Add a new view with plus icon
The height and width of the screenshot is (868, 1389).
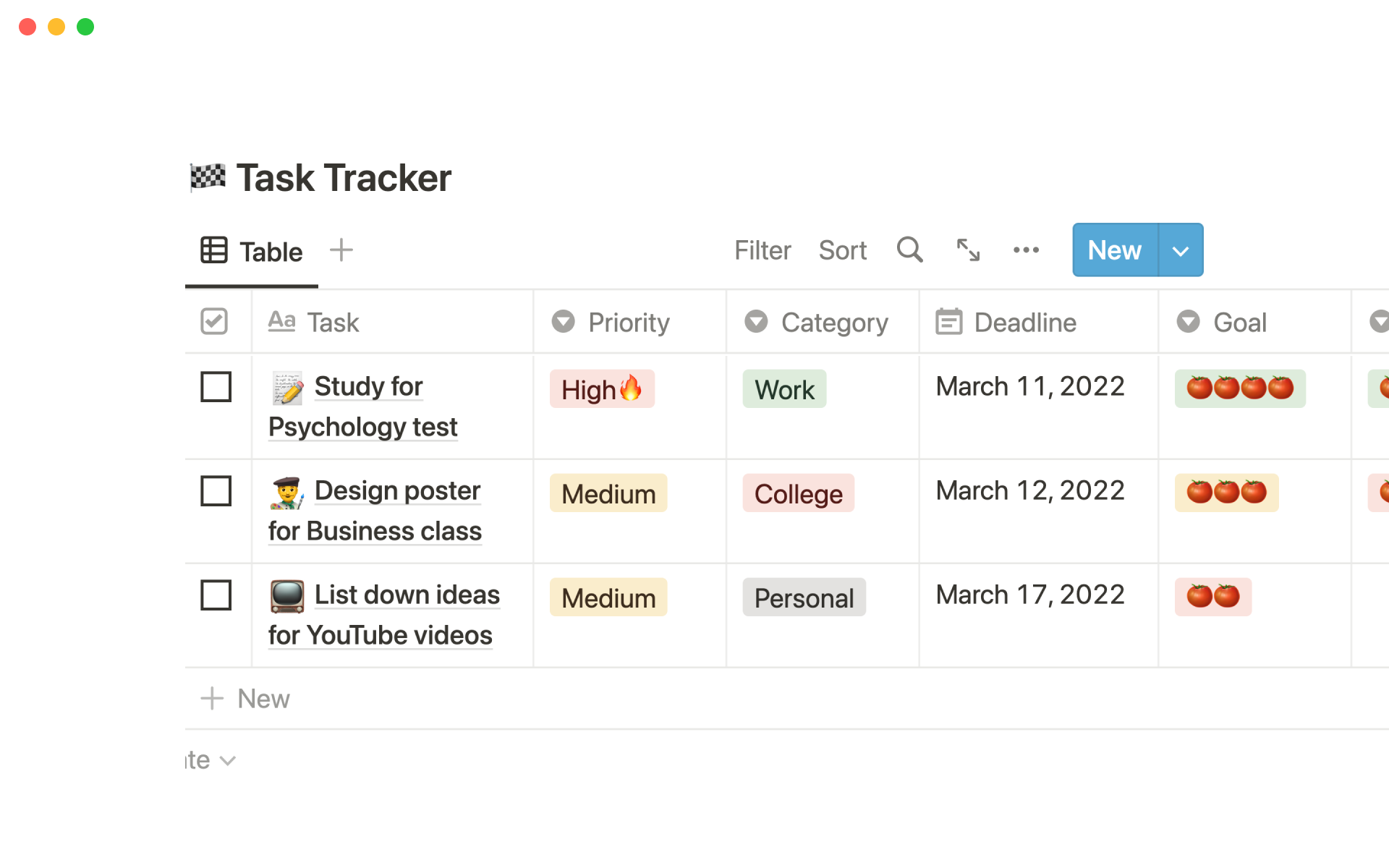tap(341, 250)
